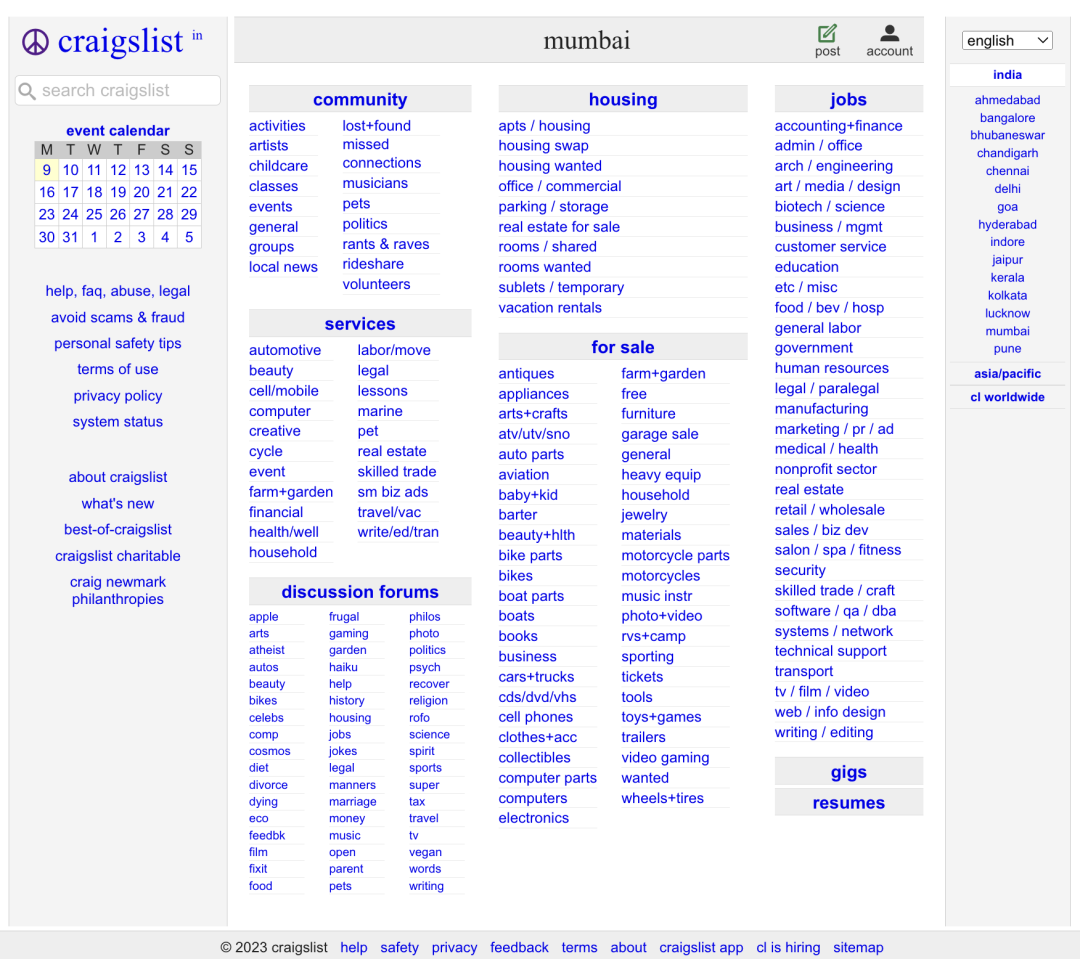Open footer sitemap link
Image resolution: width=1080 pixels, height=959 pixels.
[858, 948]
